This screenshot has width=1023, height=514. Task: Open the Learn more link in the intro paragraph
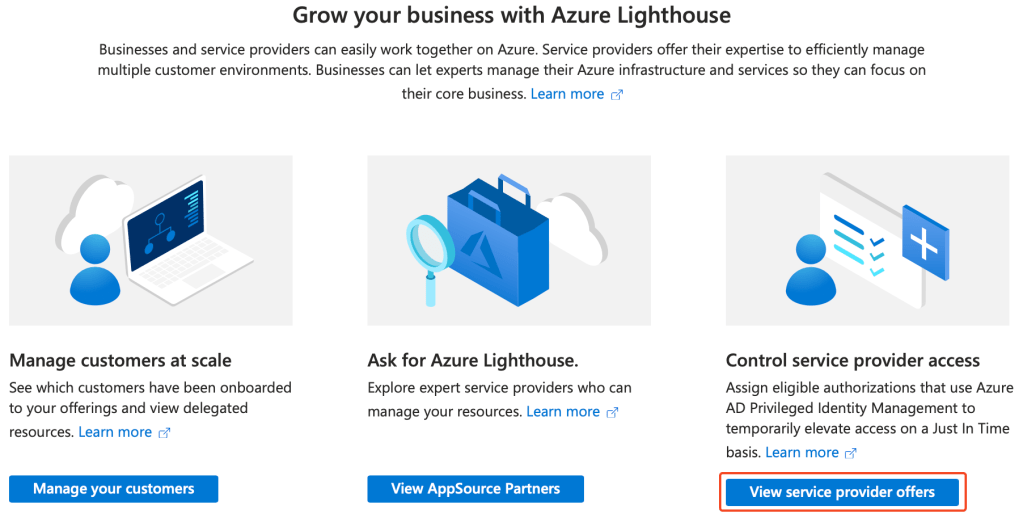click(x=567, y=94)
